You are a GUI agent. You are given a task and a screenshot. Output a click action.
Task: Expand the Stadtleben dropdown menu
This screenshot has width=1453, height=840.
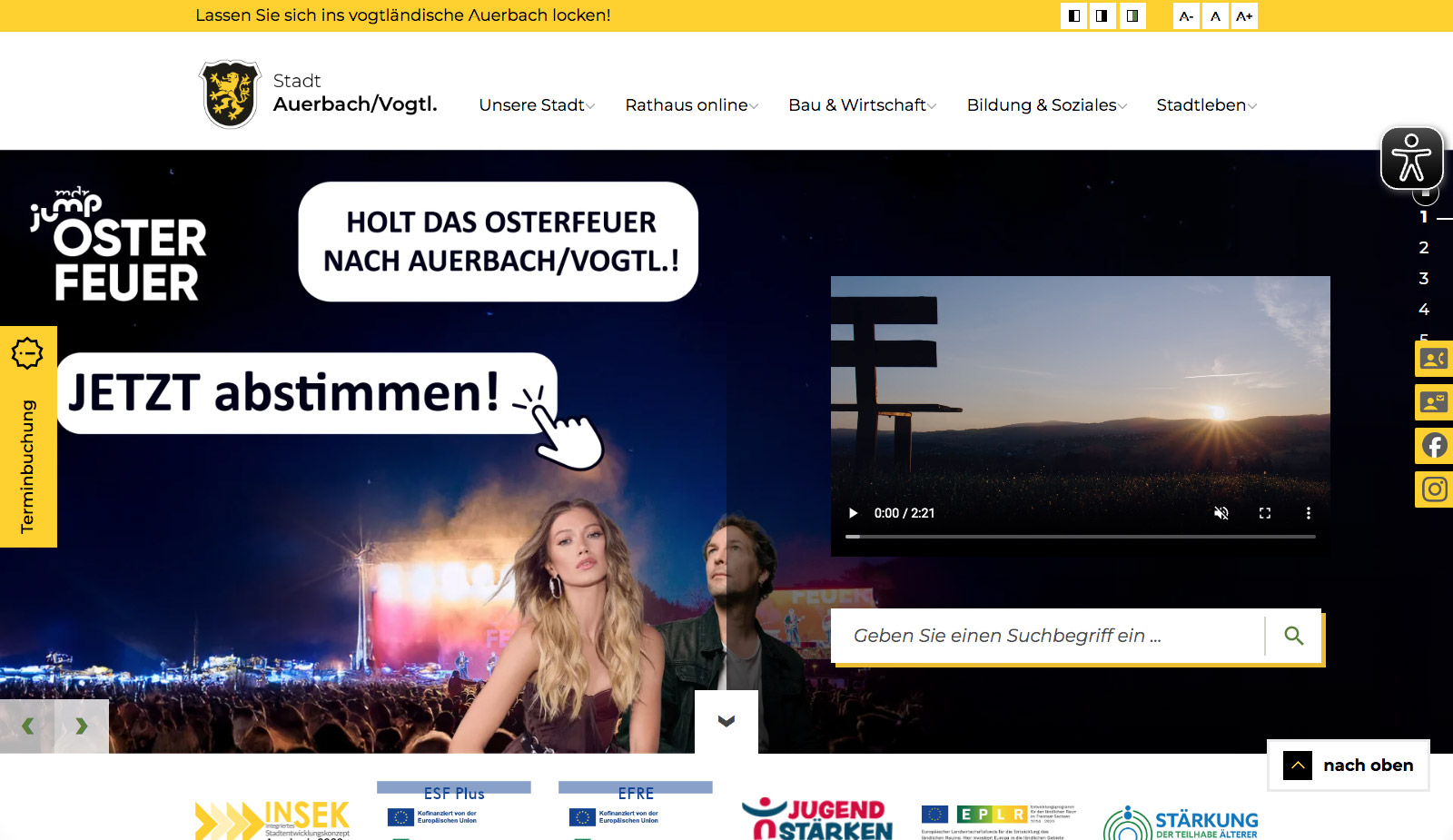click(x=1206, y=105)
